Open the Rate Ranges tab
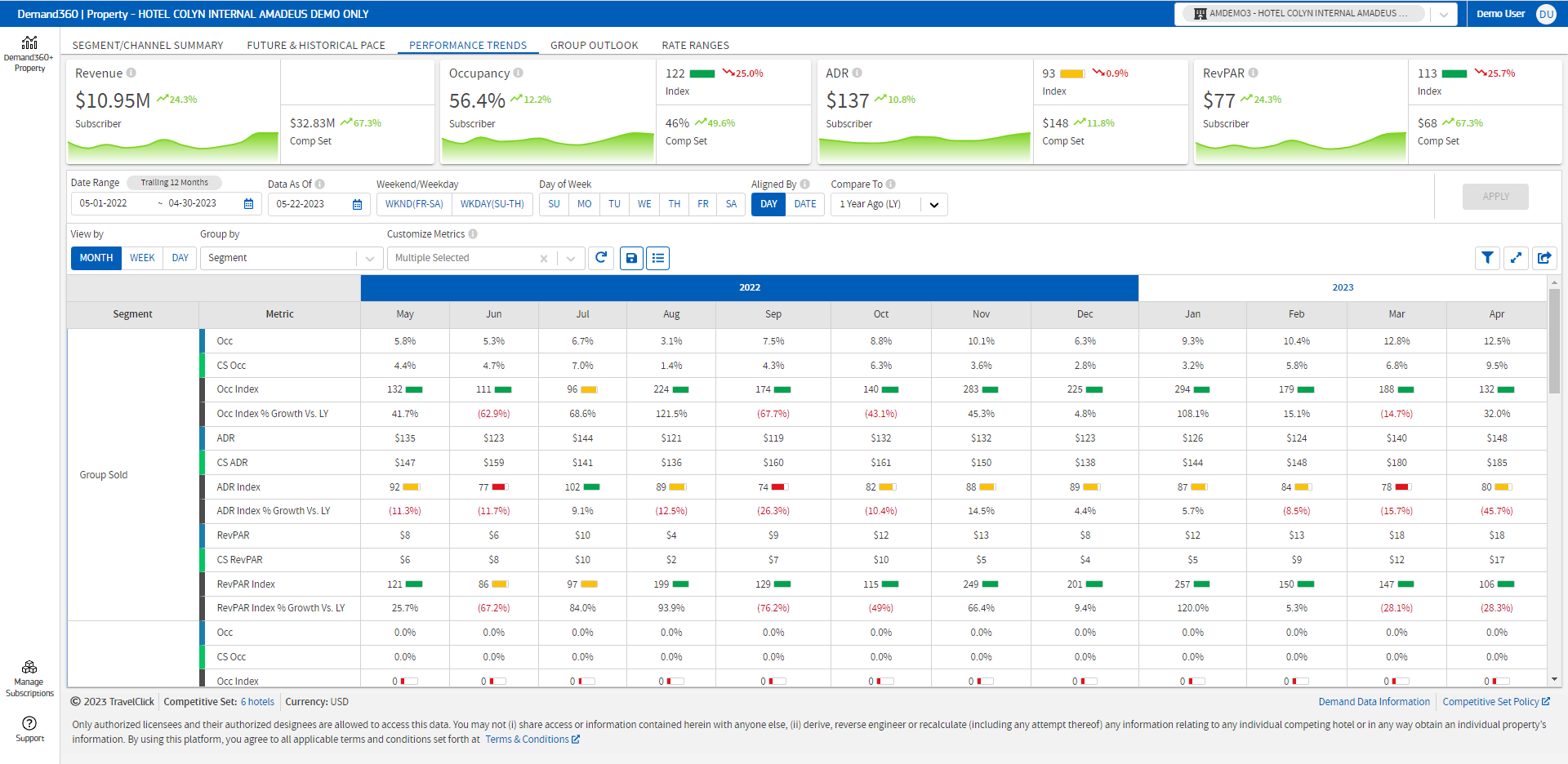This screenshot has width=1568, height=764. point(695,46)
